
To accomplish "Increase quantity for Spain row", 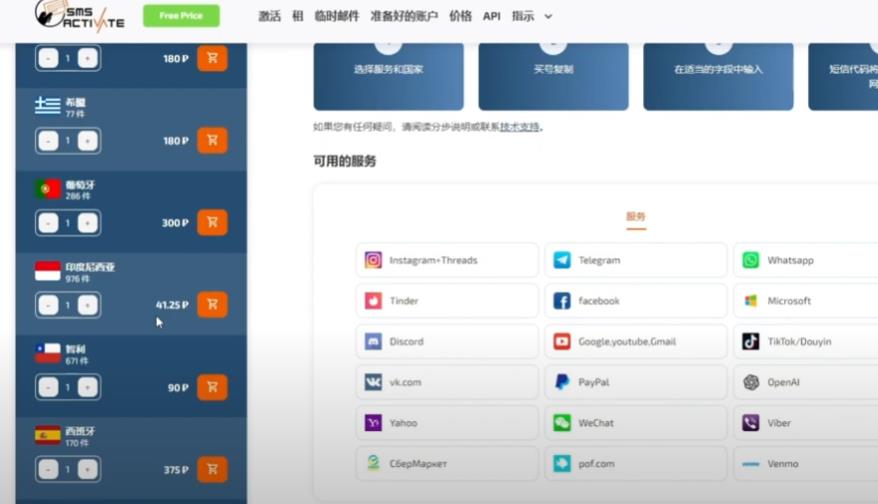I will [87, 470].
